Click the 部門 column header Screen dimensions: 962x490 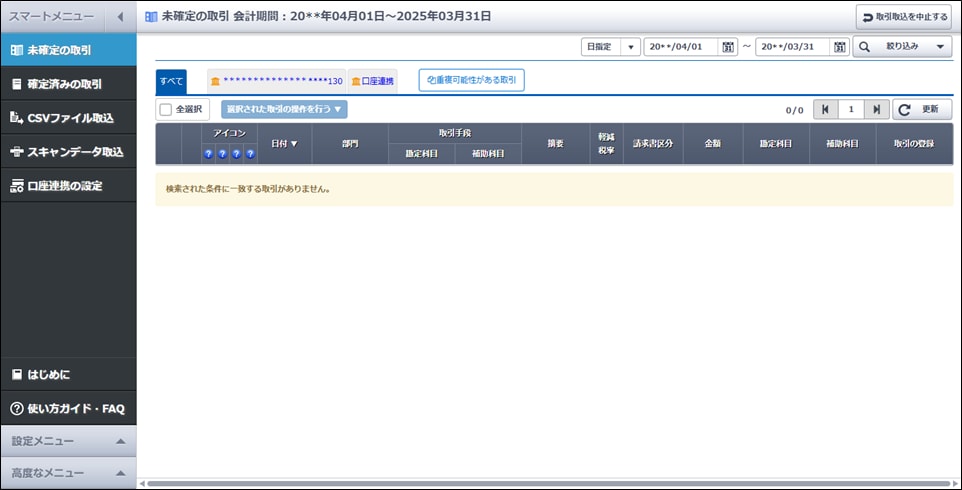coord(350,144)
